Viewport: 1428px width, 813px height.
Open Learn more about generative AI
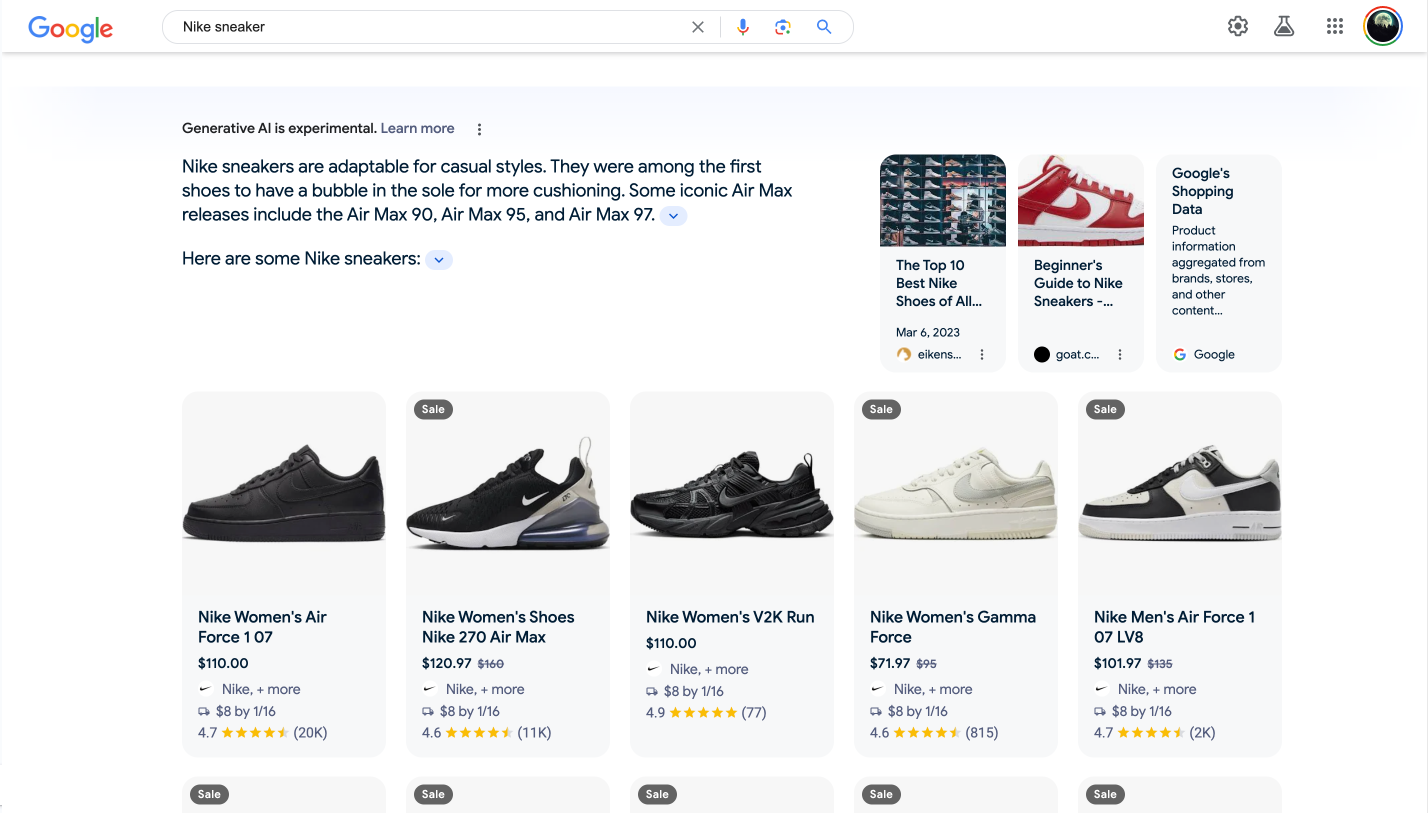pyautogui.click(x=417, y=128)
